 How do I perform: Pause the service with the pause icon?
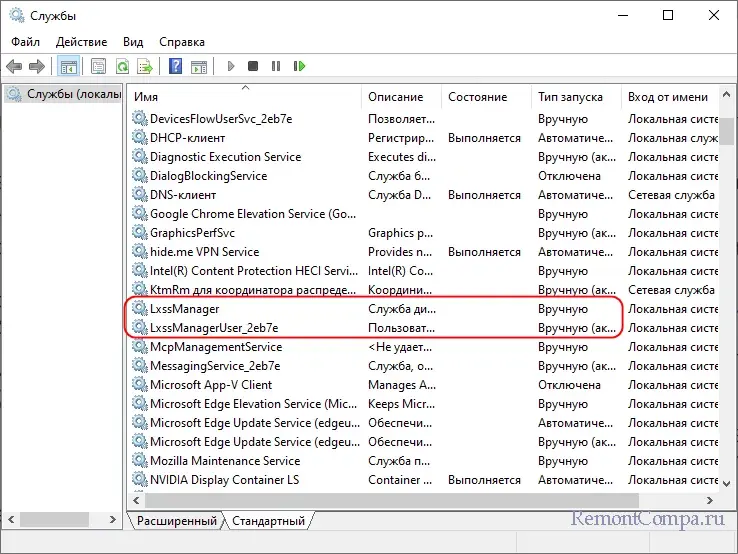pos(276,67)
